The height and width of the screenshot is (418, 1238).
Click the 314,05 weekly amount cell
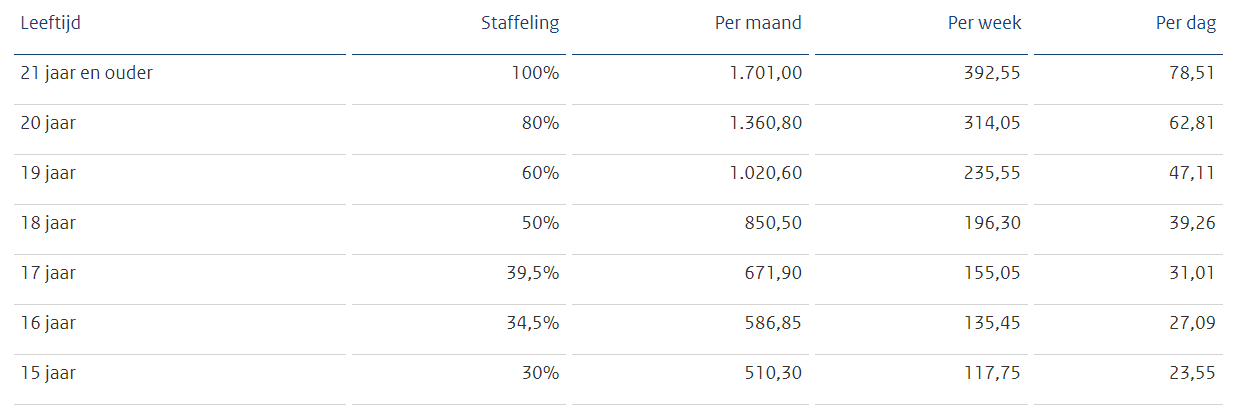[x=992, y=123]
